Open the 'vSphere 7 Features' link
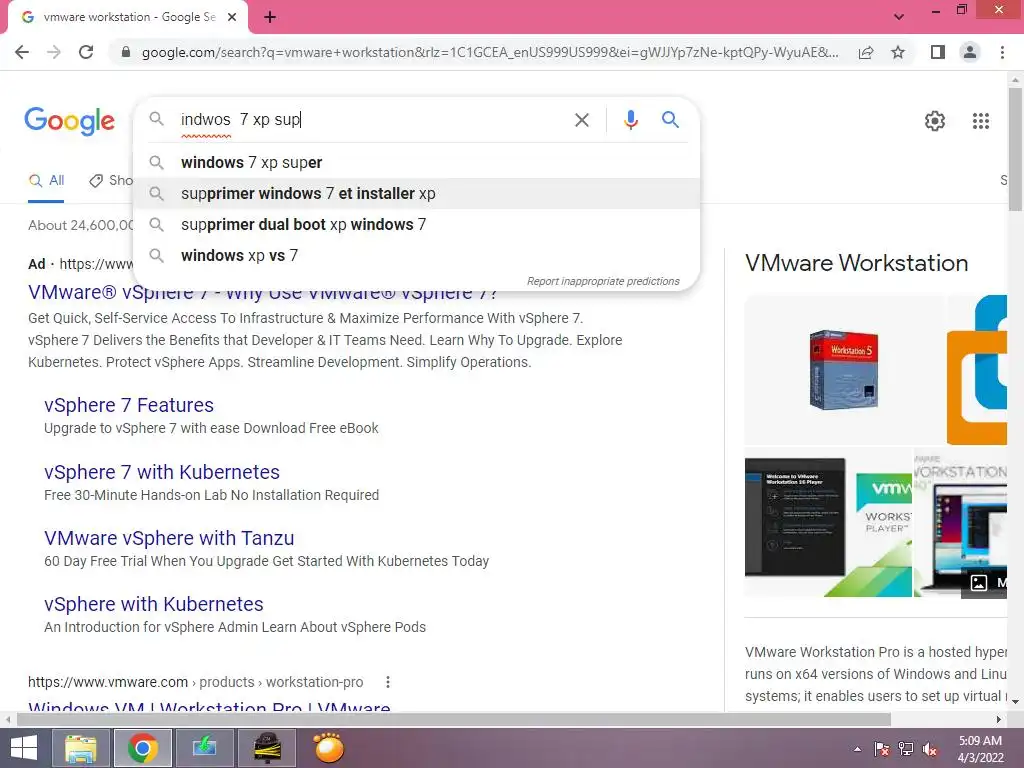 tap(129, 405)
